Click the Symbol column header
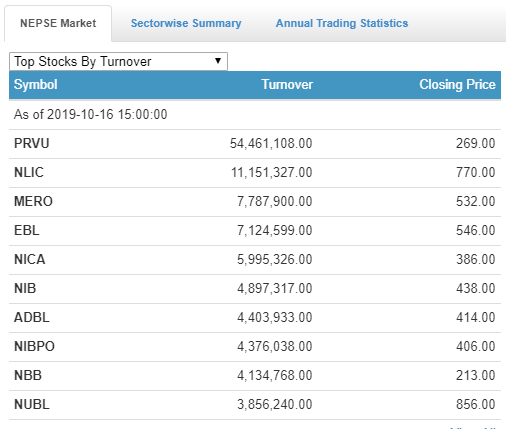 click(x=36, y=85)
